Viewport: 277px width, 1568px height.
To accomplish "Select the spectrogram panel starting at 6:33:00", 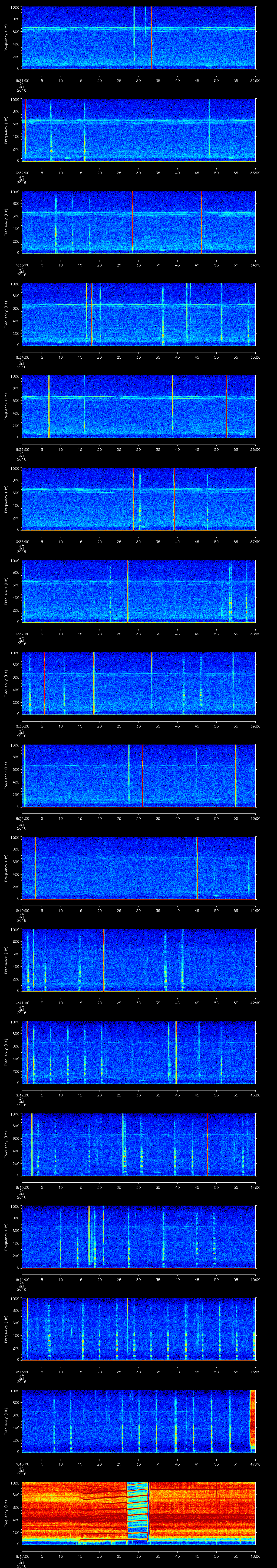I will tap(138, 222).
